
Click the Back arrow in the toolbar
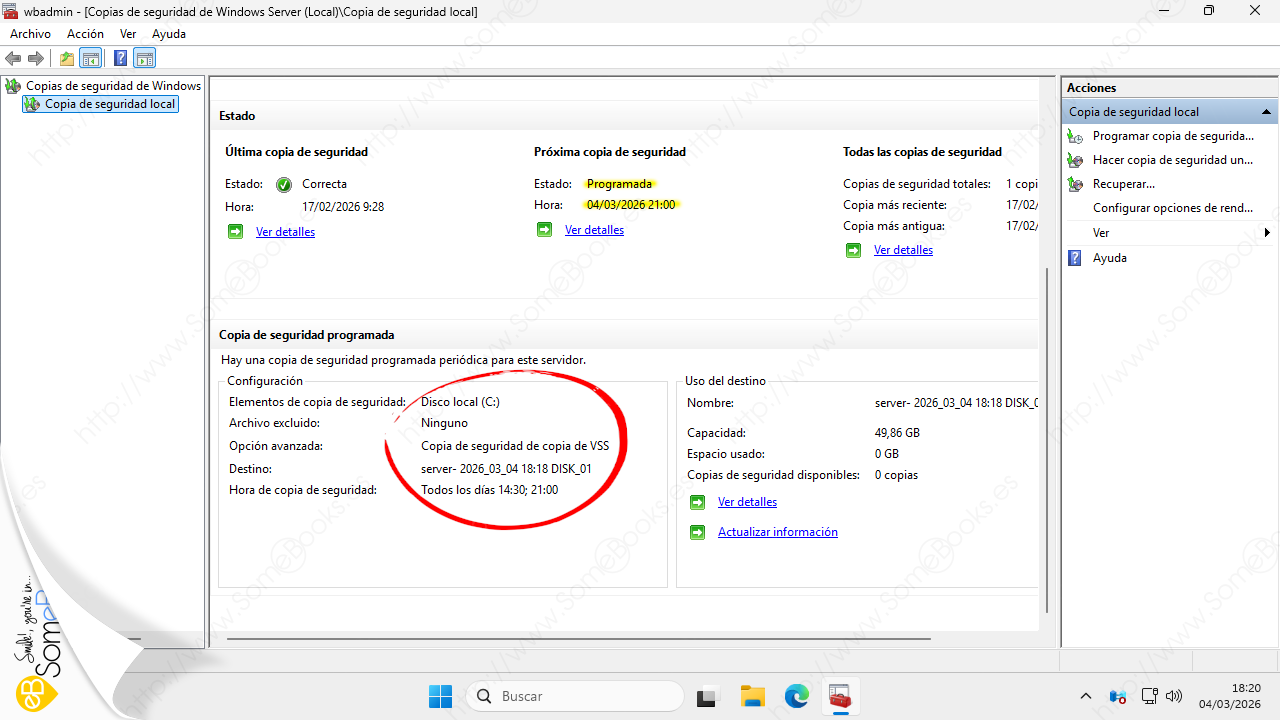pos(13,59)
